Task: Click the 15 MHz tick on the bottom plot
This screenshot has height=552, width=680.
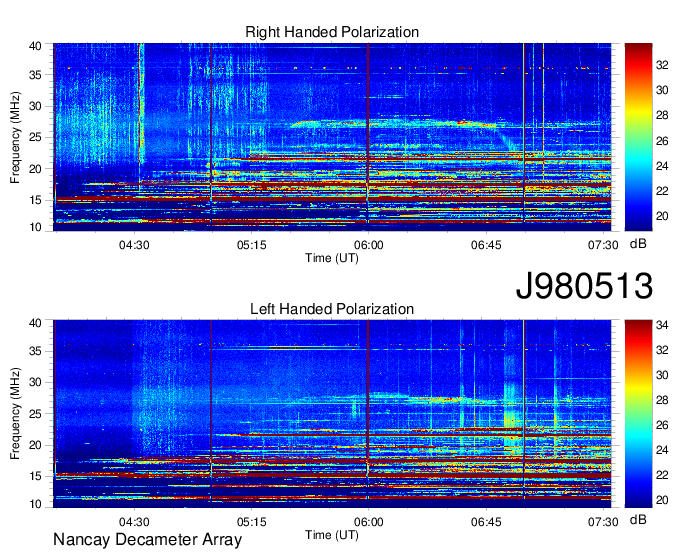Action: pos(35,477)
